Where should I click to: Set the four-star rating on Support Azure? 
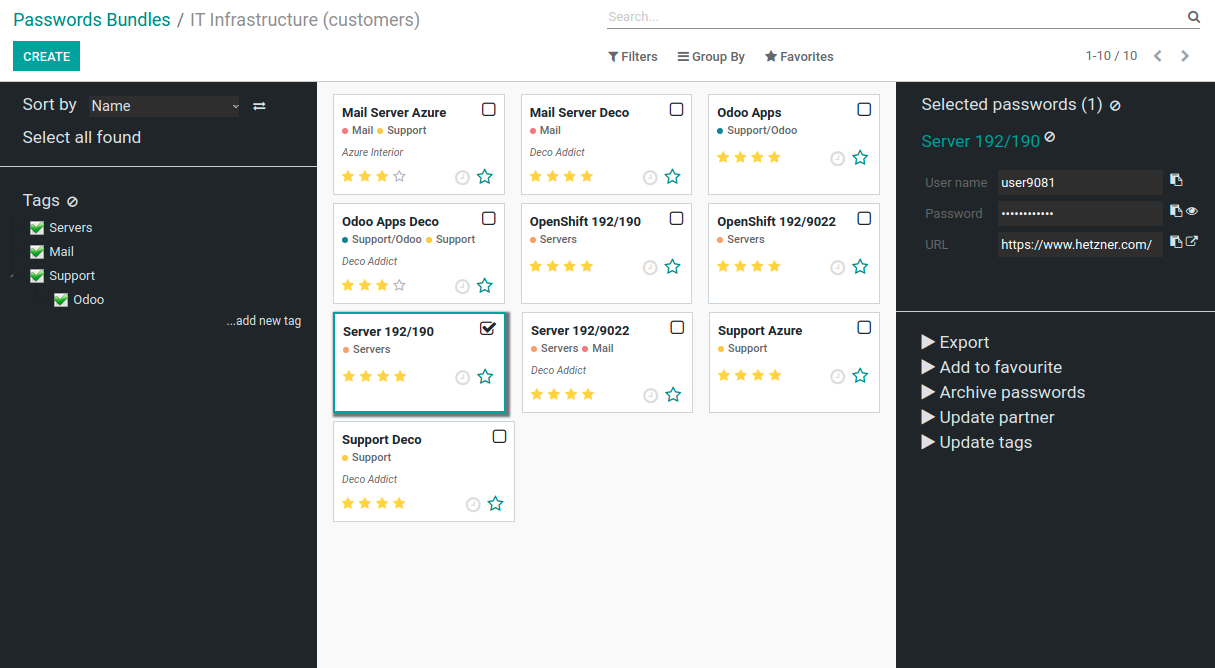pos(776,376)
